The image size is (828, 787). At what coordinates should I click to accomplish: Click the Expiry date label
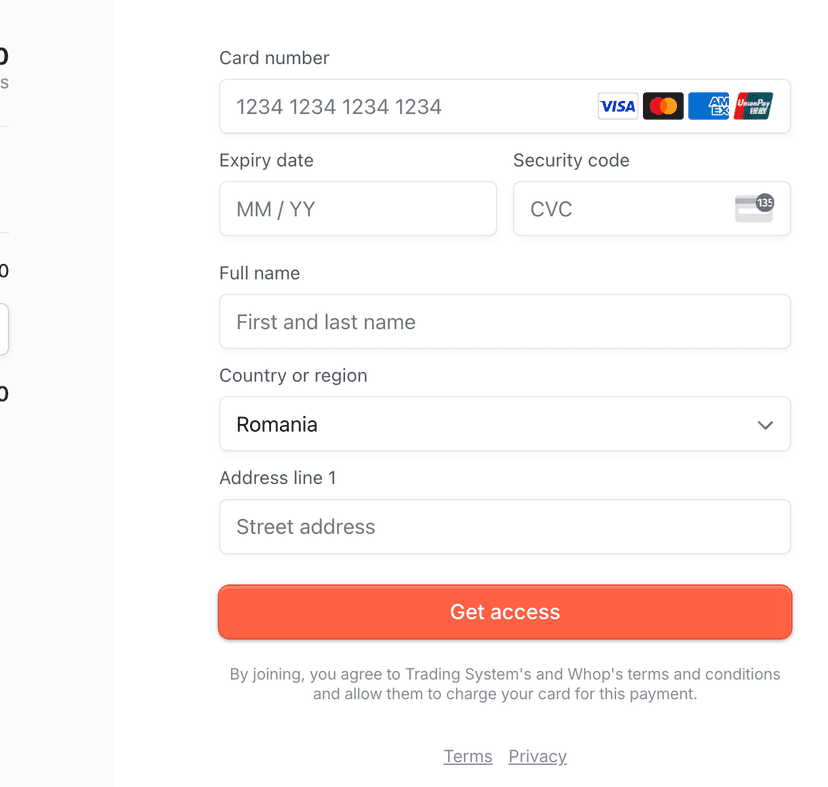click(266, 160)
